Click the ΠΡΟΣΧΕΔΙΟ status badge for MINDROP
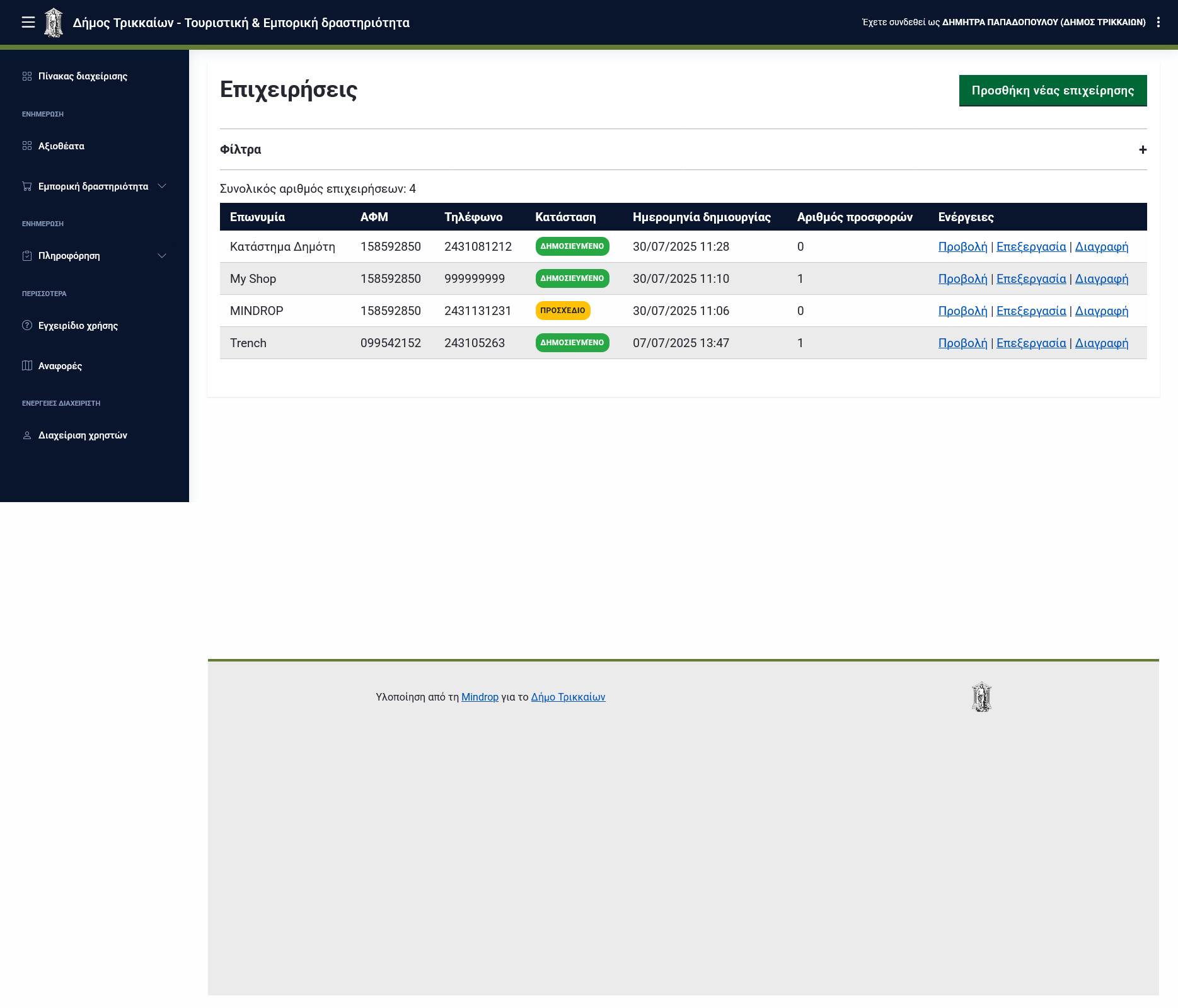This screenshot has width=1178, height=1008. pyautogui.click(x=562, y=311)
